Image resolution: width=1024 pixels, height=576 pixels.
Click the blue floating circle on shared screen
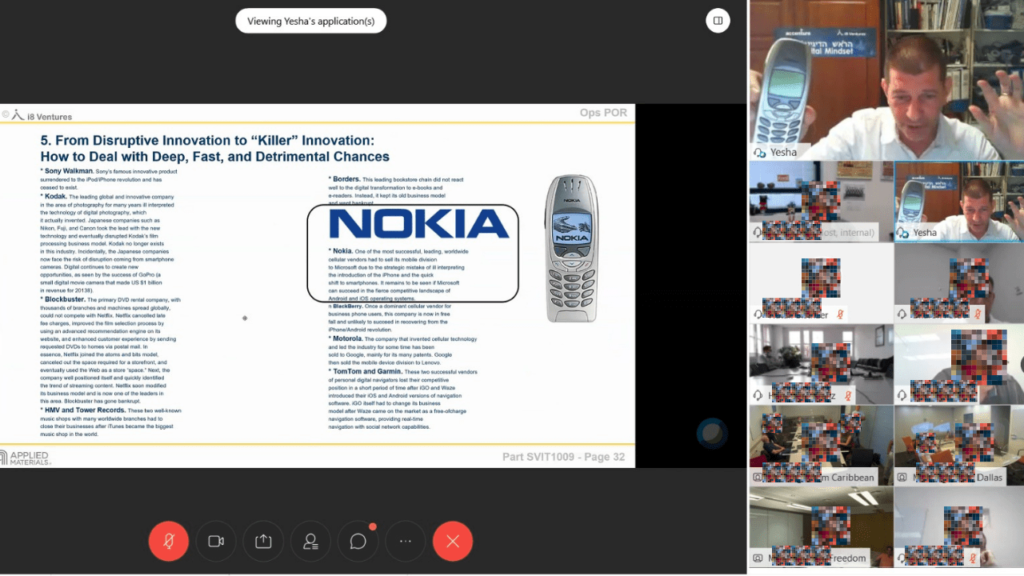tap(711, 433)
